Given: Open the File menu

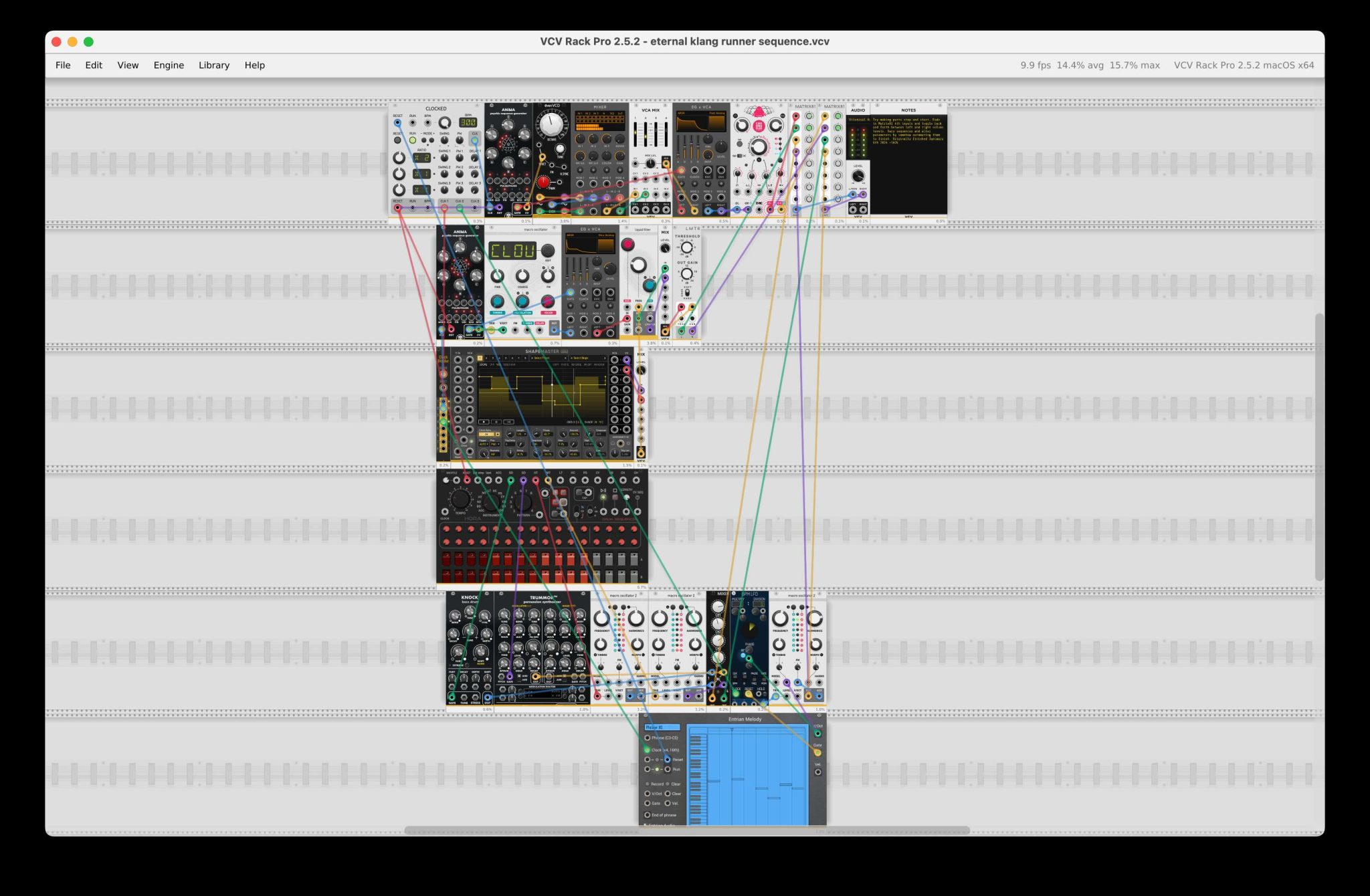Looking at the screenshot, I should point(63,65).
